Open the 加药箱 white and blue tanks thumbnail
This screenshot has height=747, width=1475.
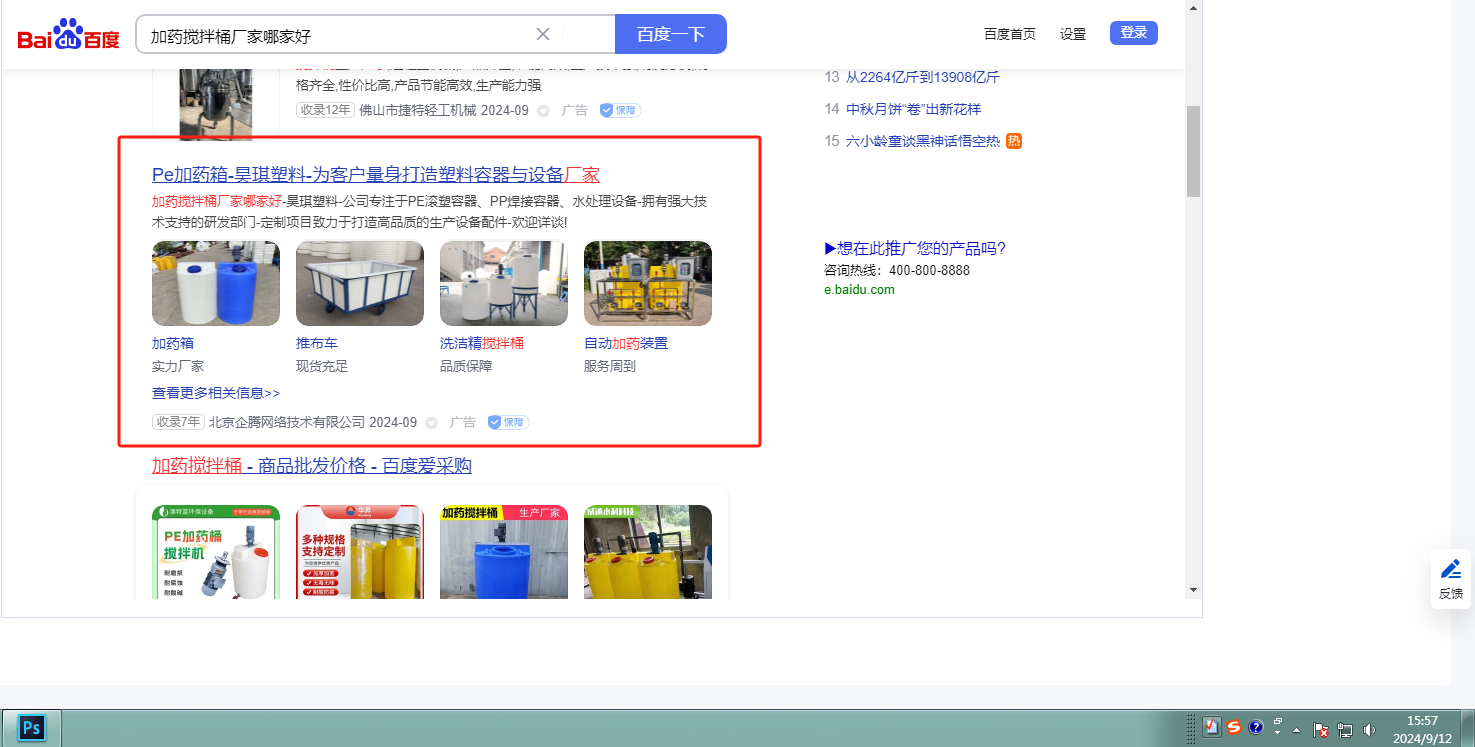[x=216, y=283]
